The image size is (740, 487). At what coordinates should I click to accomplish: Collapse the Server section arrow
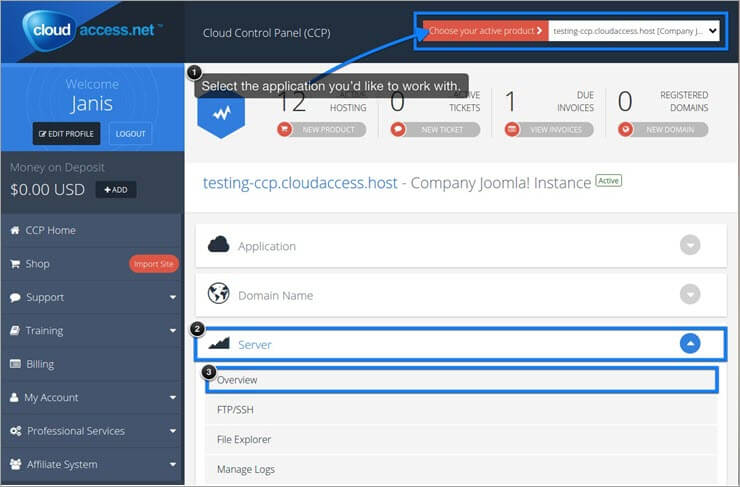[x=690, y=344]
